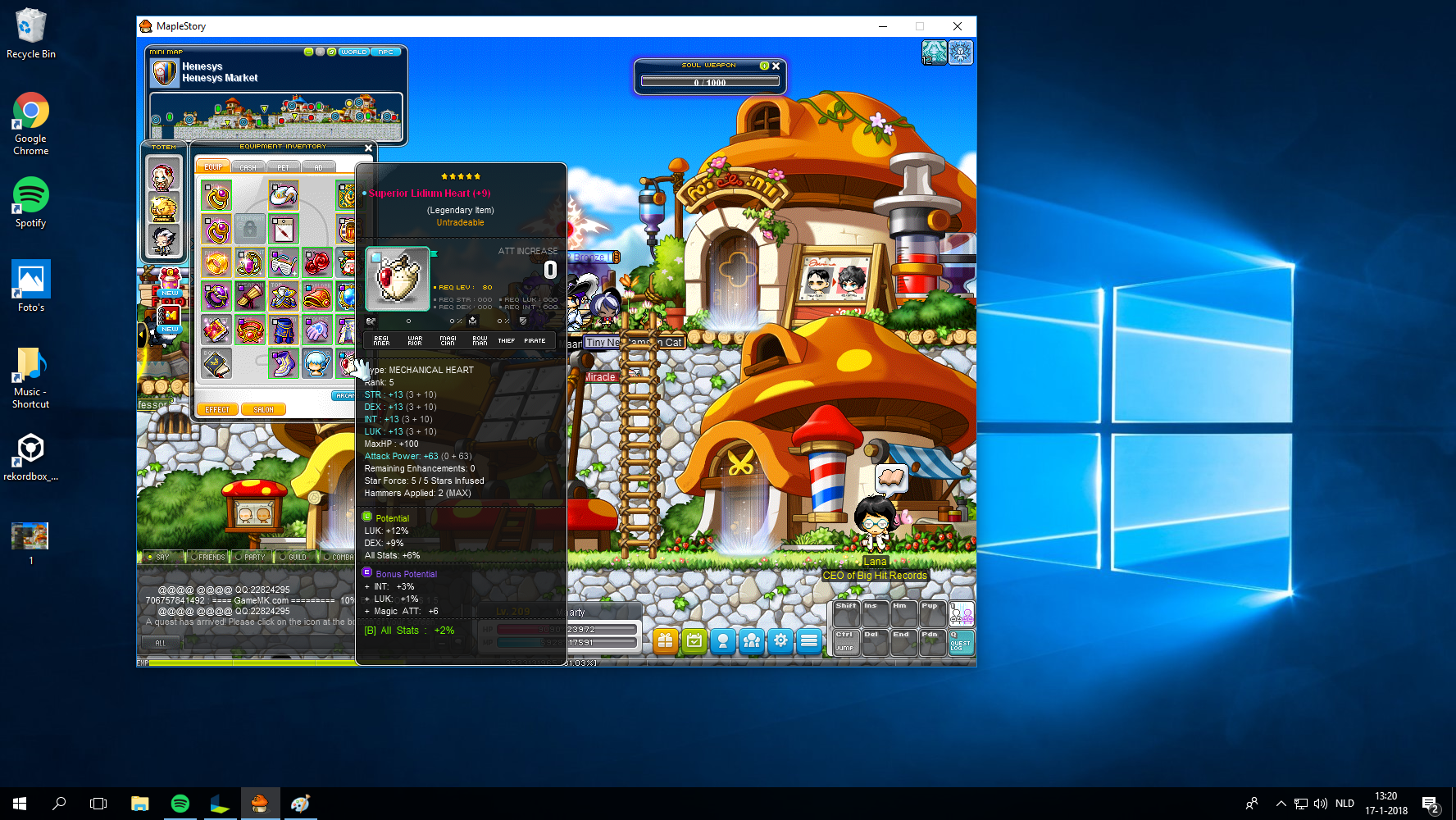Click the snowflake buff icon at top right

961,52
